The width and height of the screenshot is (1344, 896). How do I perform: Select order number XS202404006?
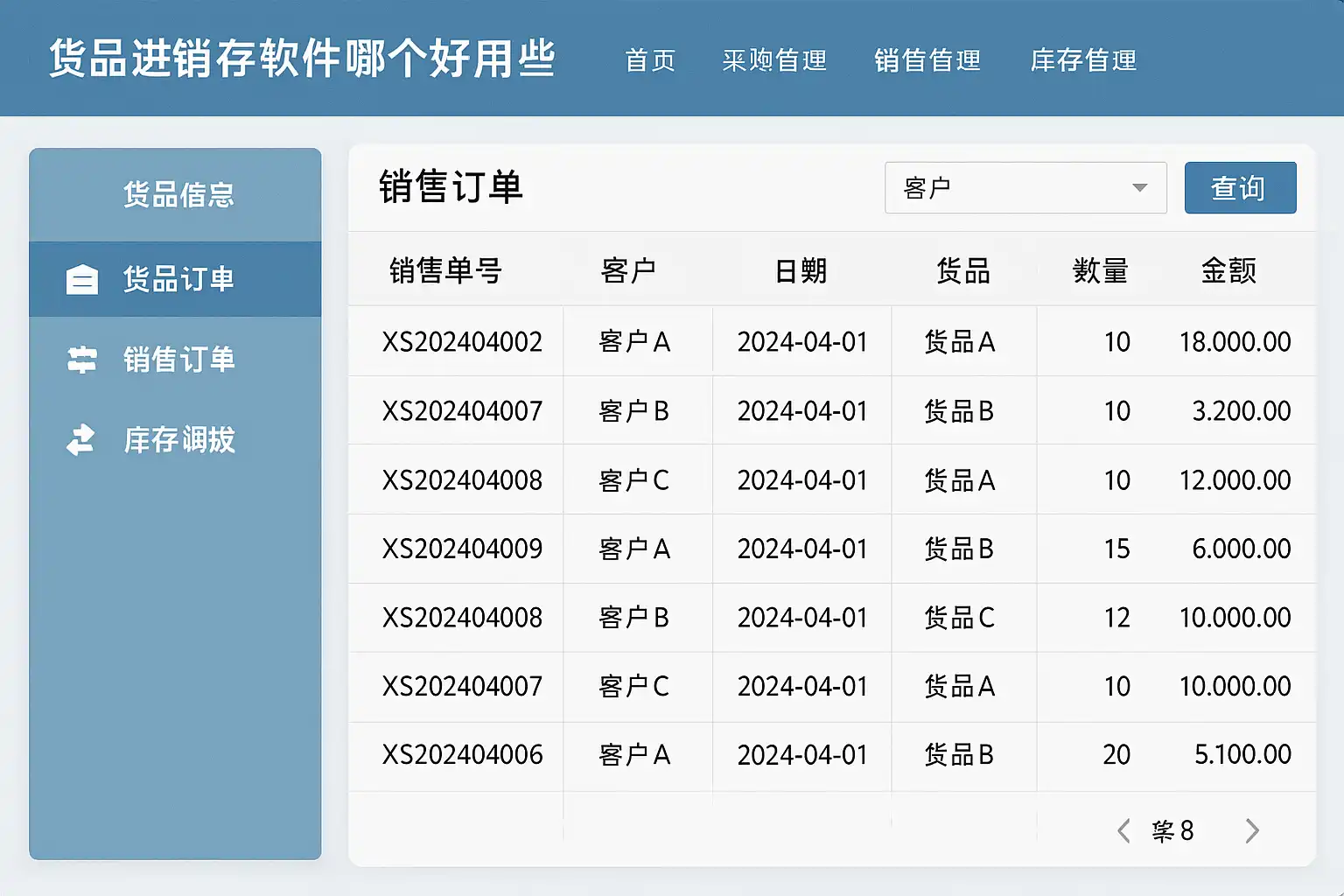[x=462, y=754]
